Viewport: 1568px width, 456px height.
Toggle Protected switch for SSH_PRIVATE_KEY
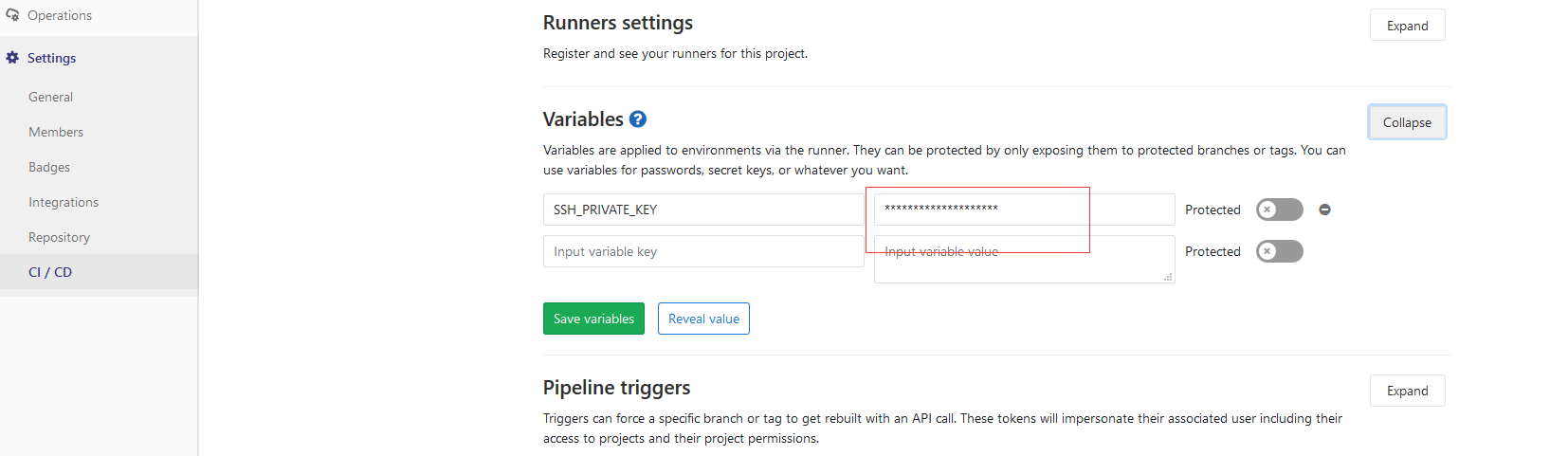point(1279,210)
